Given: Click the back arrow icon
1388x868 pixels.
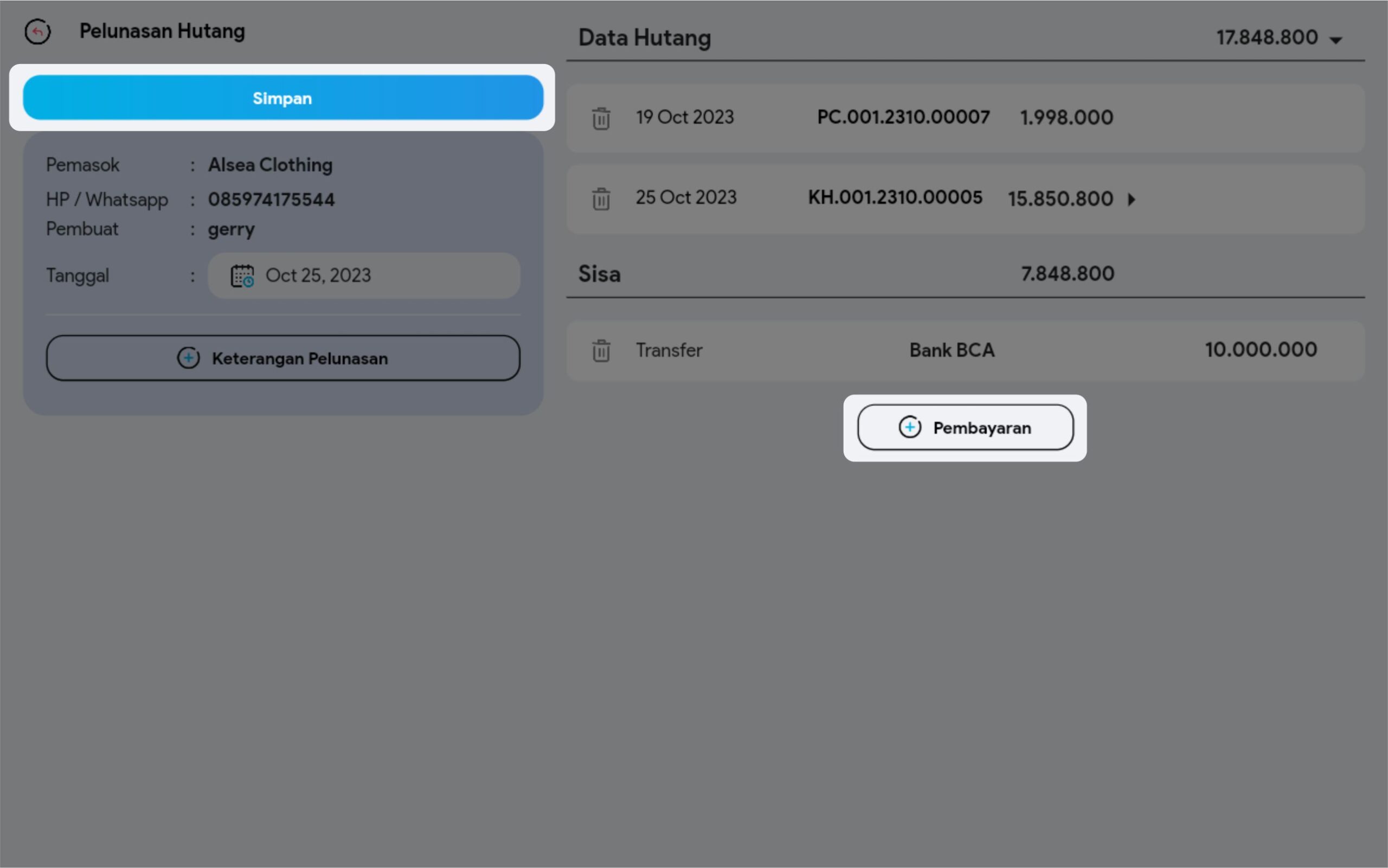Looking at the screenshot, I should click(x=37, y=31).
